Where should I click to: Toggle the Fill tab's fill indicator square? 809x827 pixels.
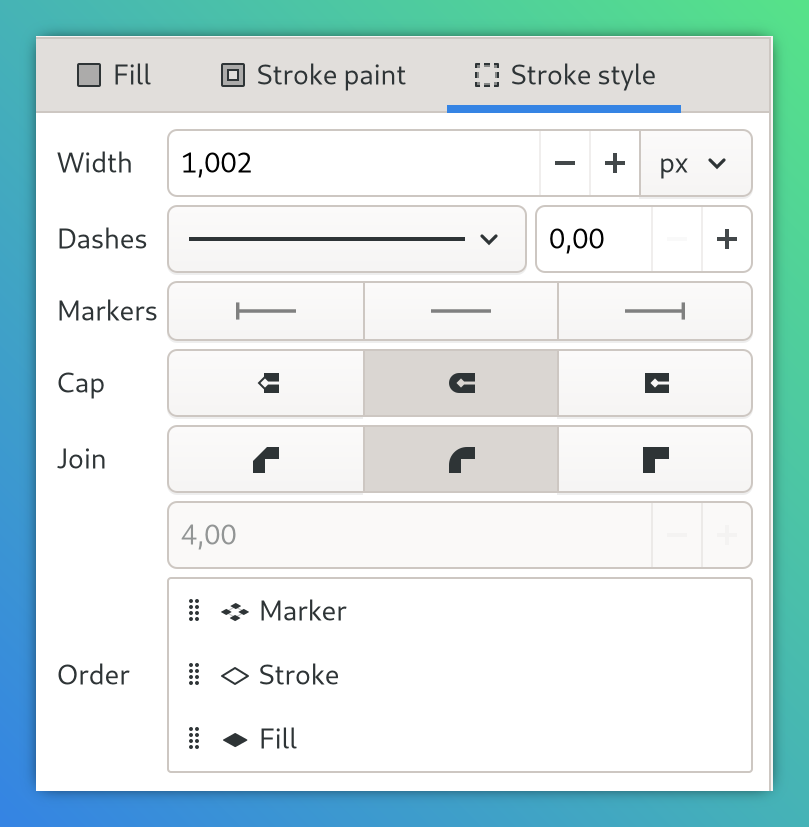[88, 74]
